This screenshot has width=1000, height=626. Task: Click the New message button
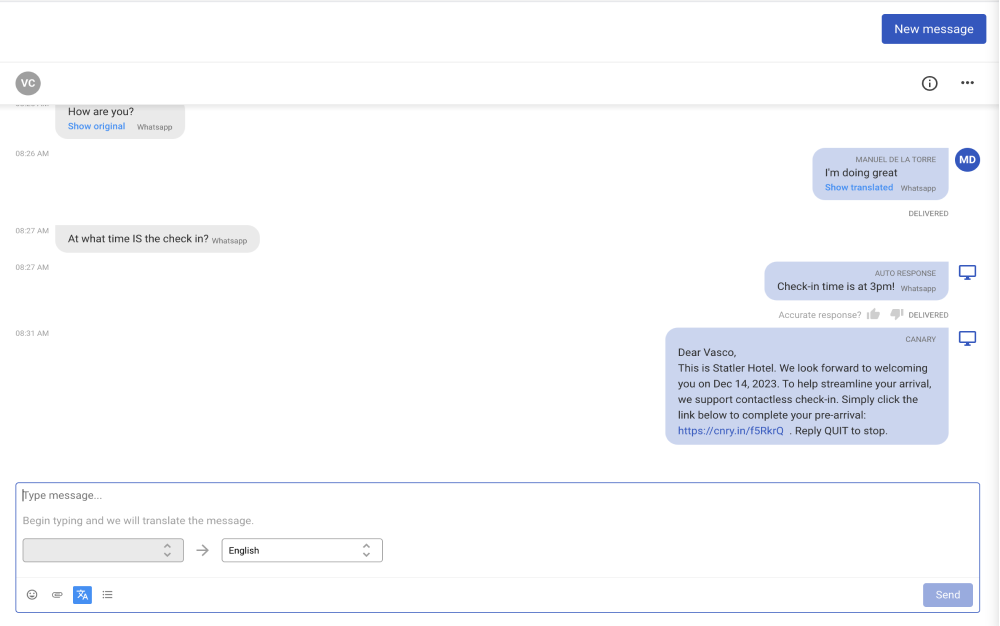(x=933, y=29)
